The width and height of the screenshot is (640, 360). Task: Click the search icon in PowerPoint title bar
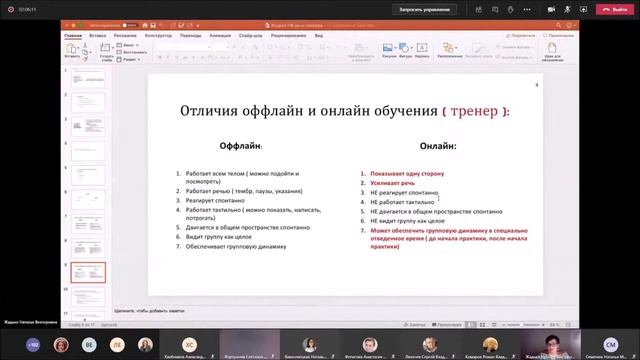pos(558,25)
